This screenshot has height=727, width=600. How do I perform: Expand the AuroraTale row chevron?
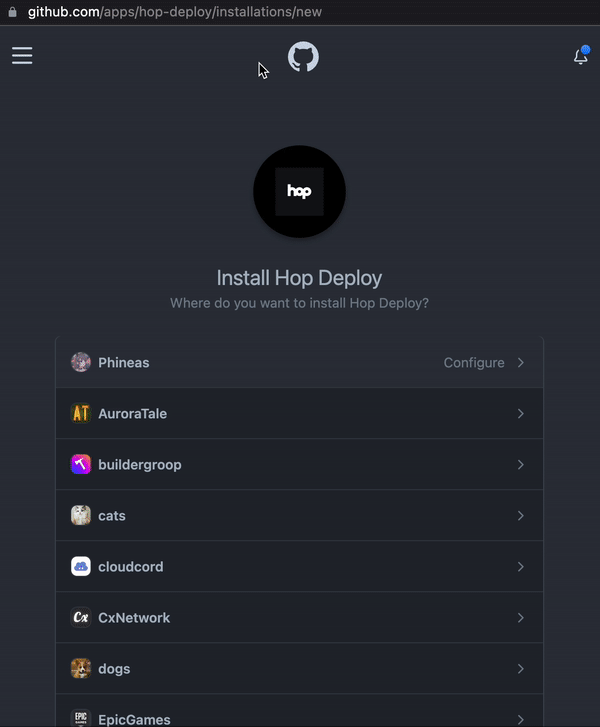(x=521, y=414)
